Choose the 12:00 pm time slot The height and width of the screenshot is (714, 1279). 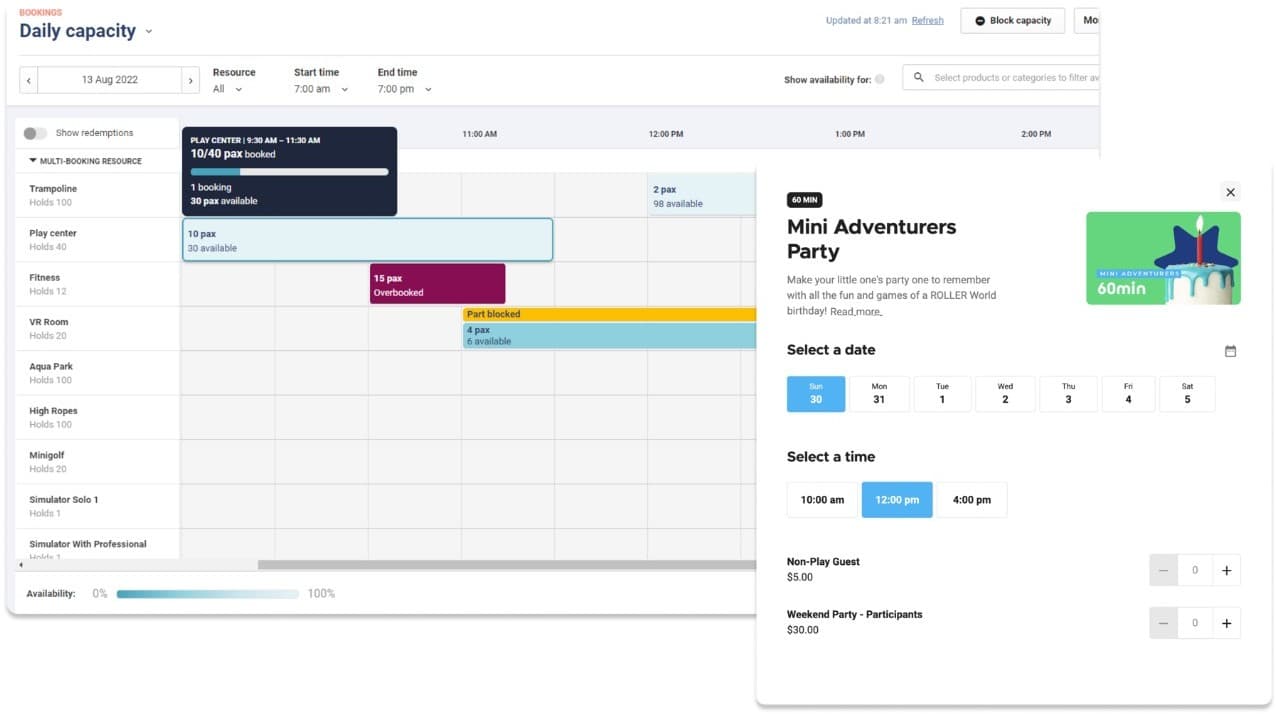897,500
